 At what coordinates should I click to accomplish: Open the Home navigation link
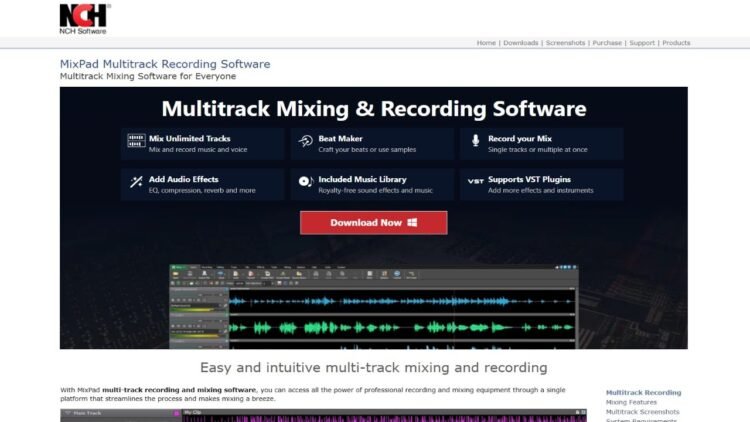tap(486, 43)
